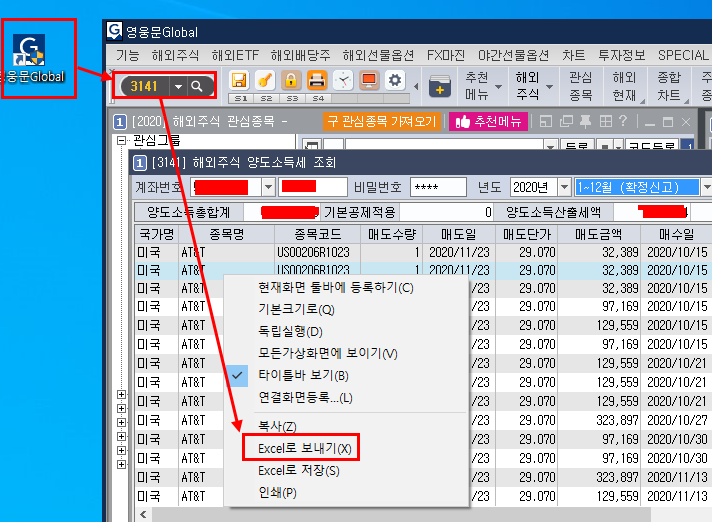This screenshot has width=712, height=522.
Task: Switch to the S4 screen tab
Action: (x=318, y=98)
